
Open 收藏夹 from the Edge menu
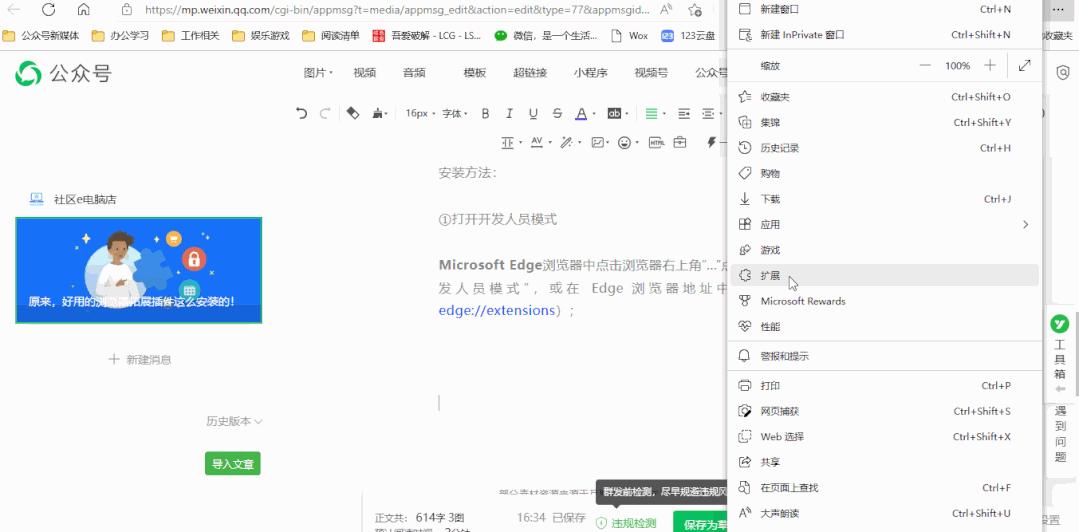(884, 97)
